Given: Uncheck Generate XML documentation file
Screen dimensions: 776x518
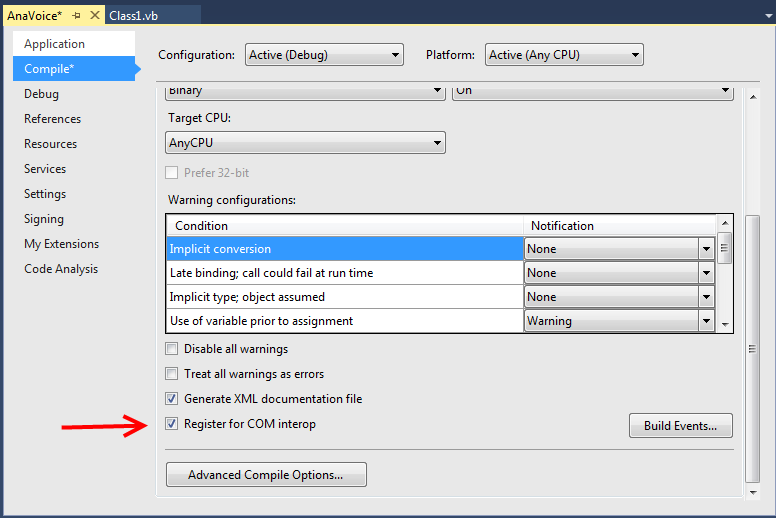Looking at the screenshot, I should pos(172,398).
